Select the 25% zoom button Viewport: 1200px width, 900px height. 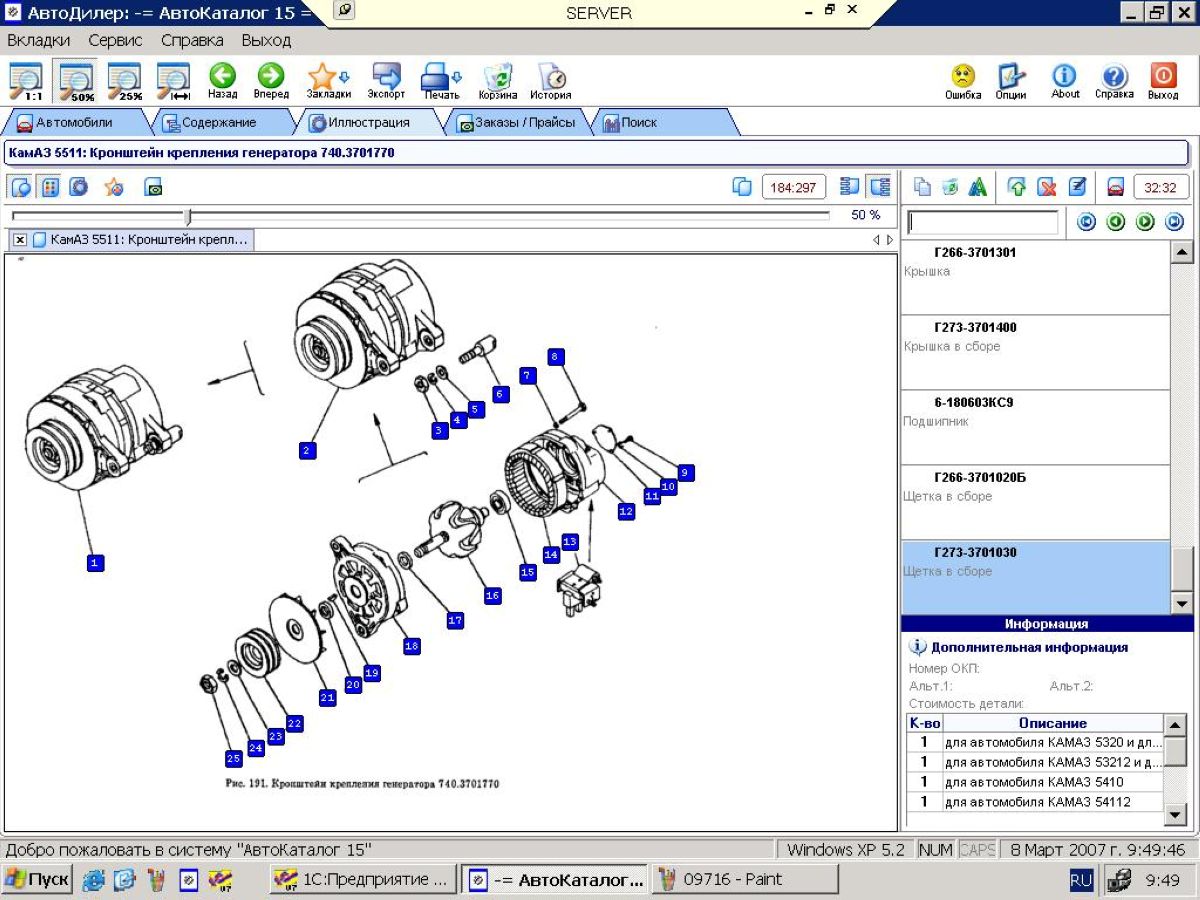[125, 81]
